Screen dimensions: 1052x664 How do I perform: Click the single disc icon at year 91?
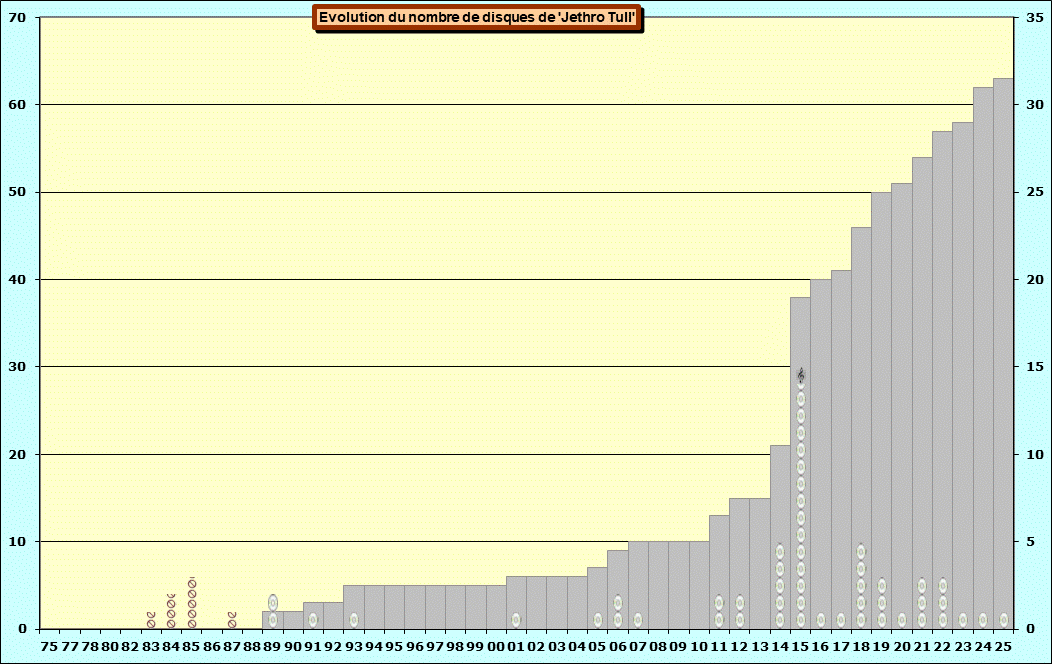pyautogui.click(x=313, y=620)
